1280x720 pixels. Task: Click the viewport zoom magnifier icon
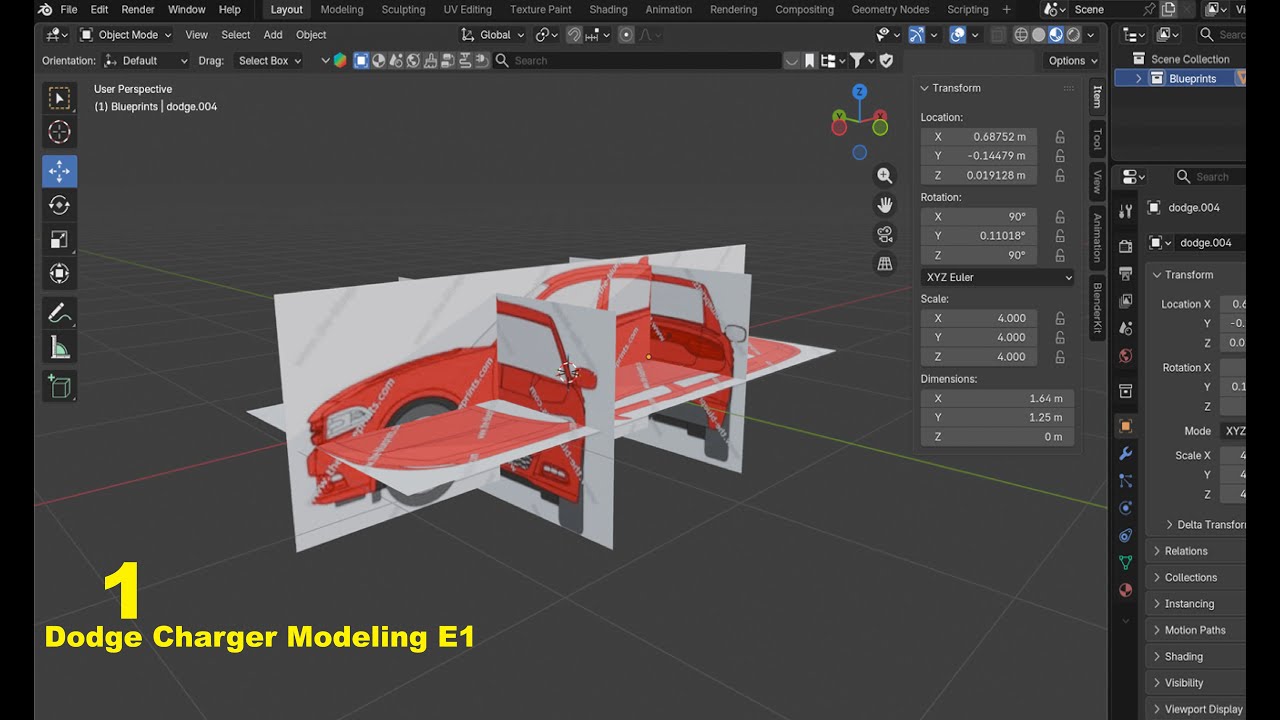pyautogui.click(x=885, y=175)
